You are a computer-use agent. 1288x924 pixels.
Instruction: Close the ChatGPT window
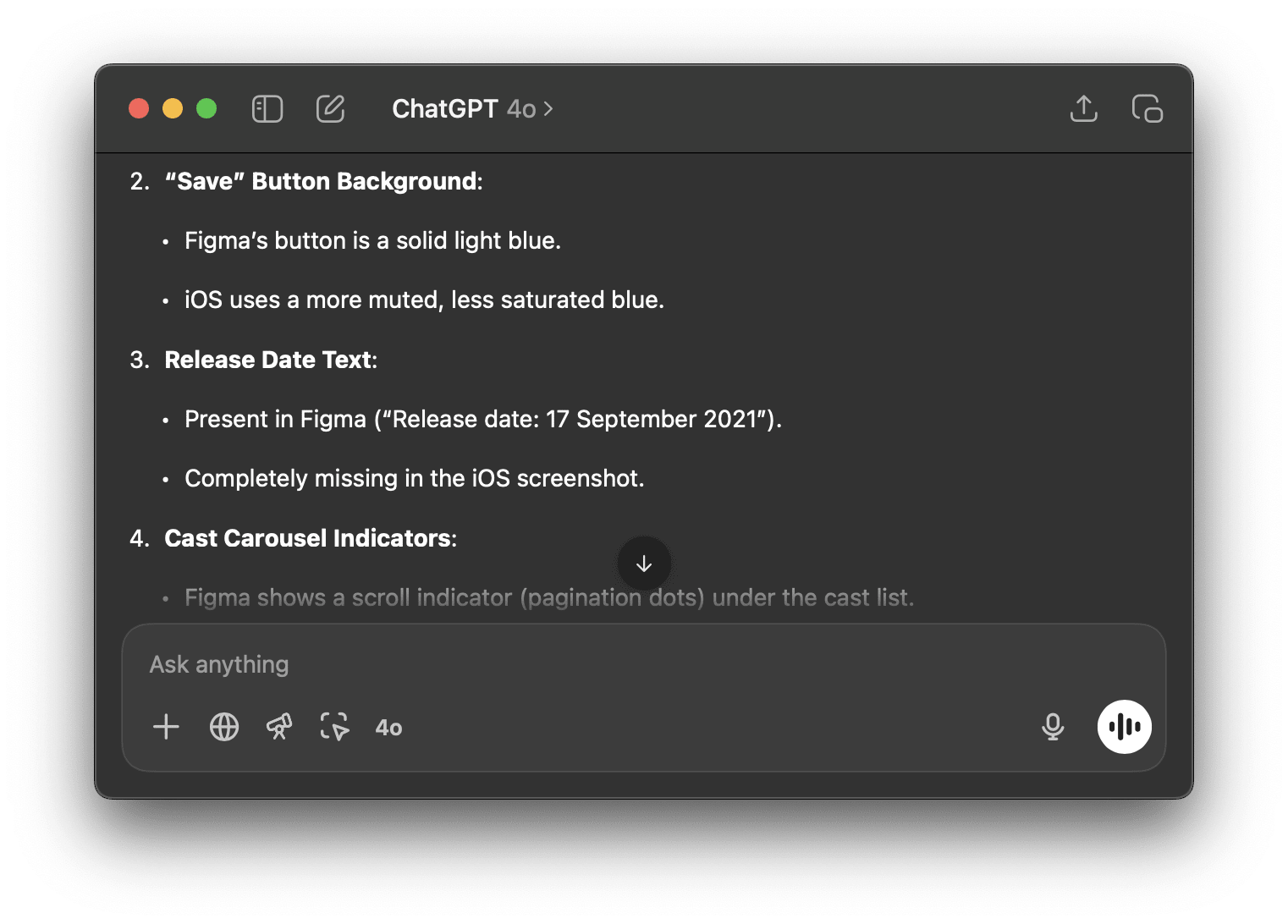139,108
